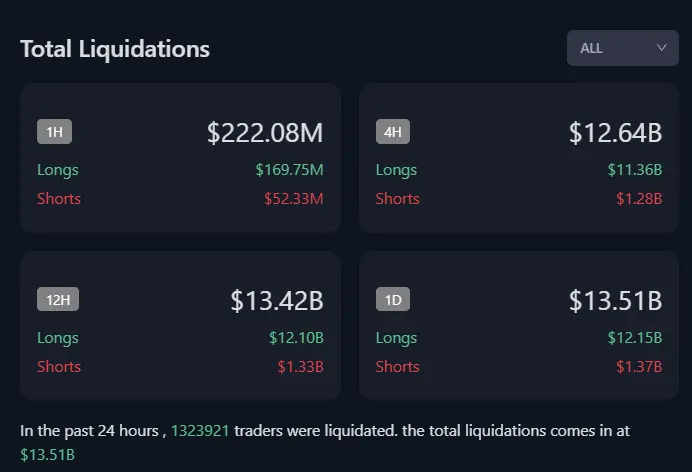Image resolution: width=692 pixels, height=472 pixels.
Task: Click the Shorts label in the 1D card
Action: (x=397, y=366)
